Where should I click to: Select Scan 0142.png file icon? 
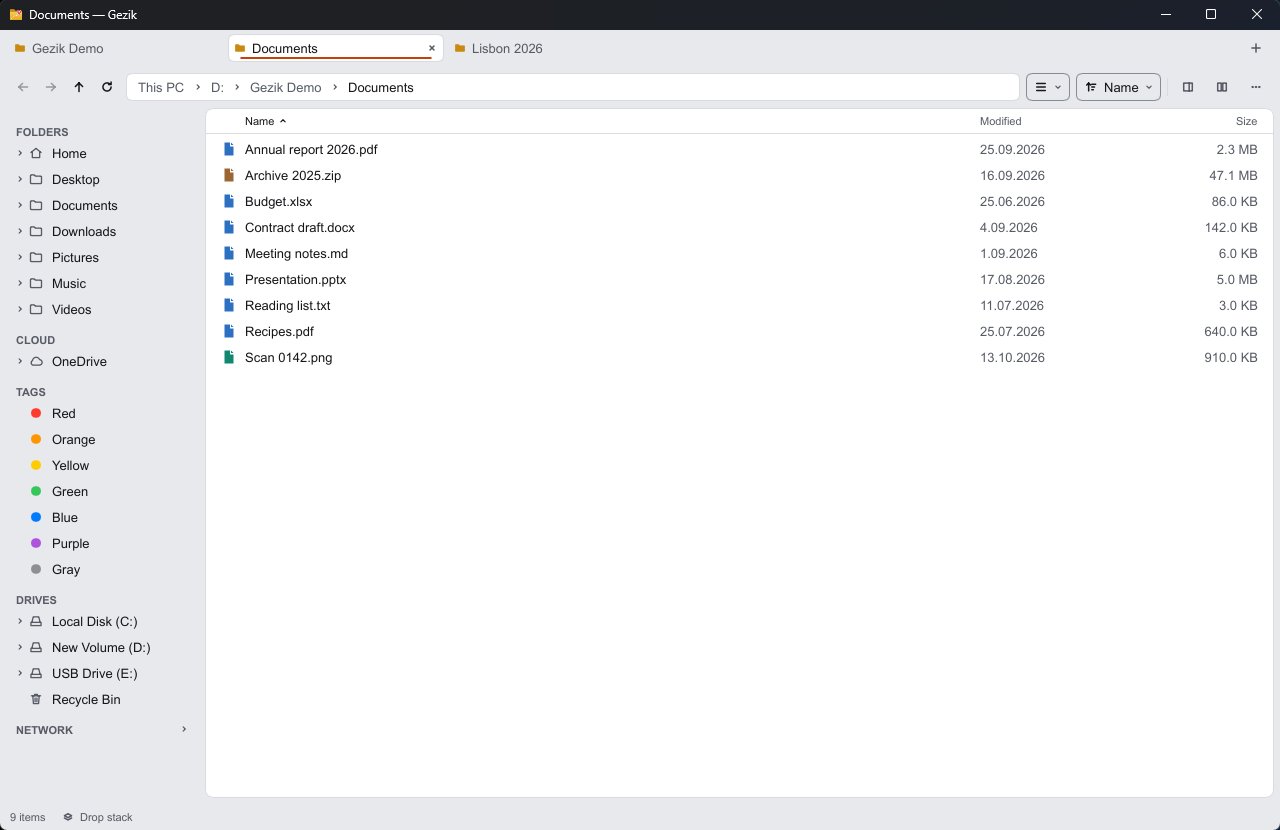229,357
